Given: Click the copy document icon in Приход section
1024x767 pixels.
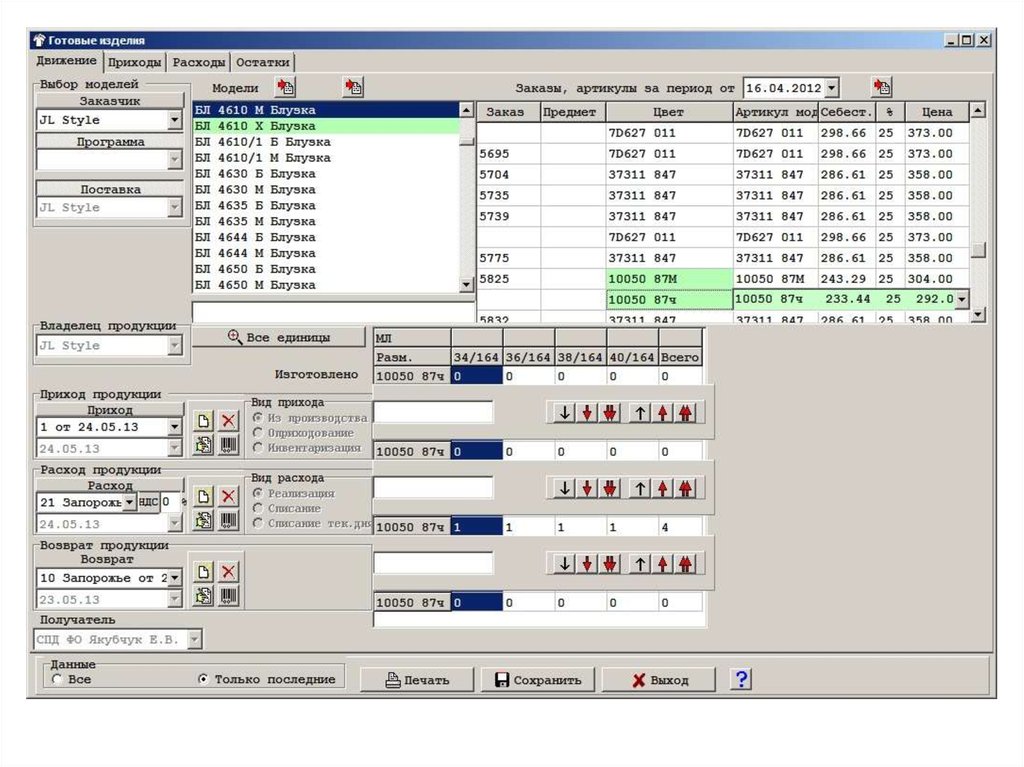Looking at the screenshot, I should point(204,445).
